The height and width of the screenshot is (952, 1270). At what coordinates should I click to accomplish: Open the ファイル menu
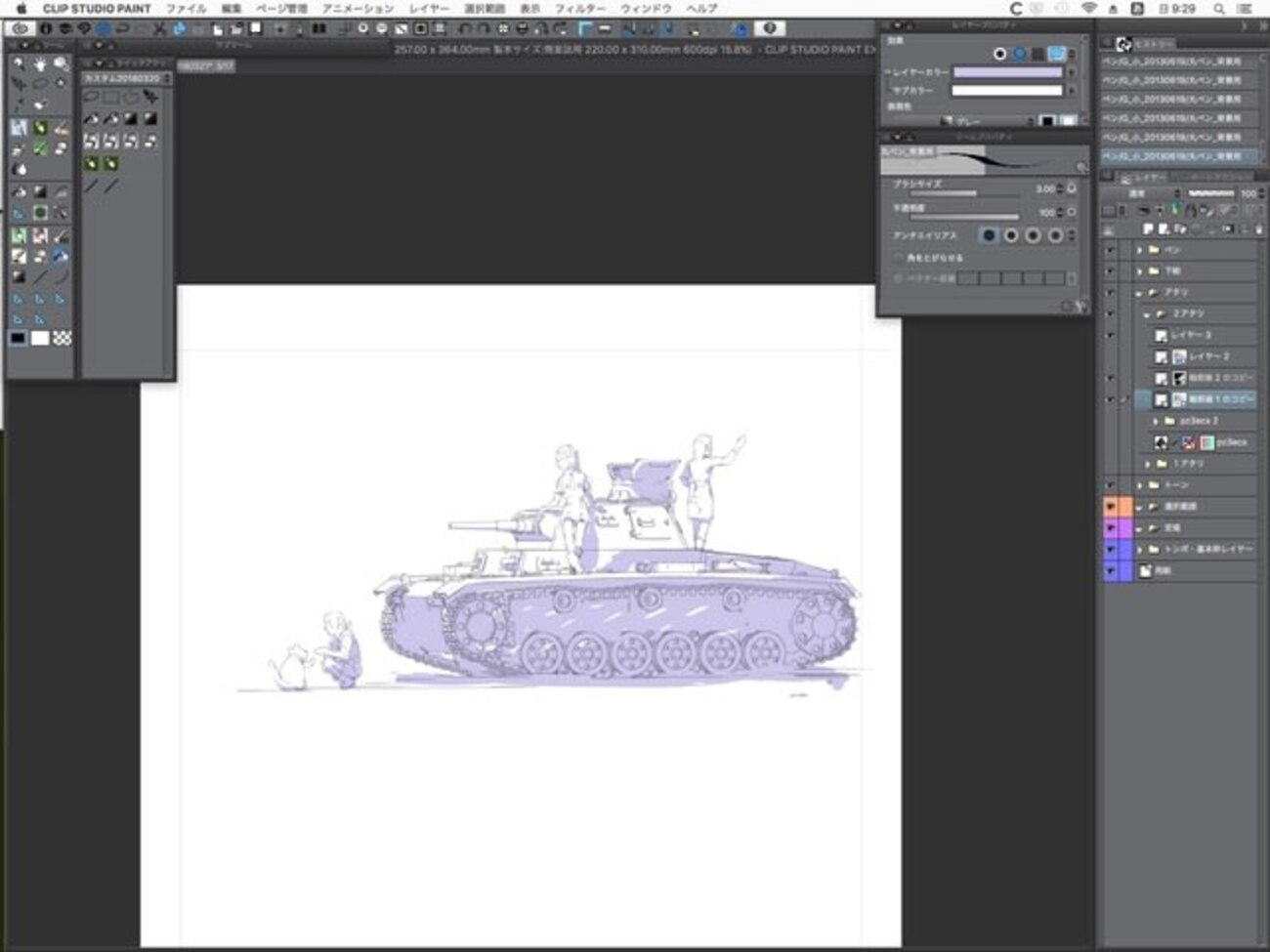[186, 9]
